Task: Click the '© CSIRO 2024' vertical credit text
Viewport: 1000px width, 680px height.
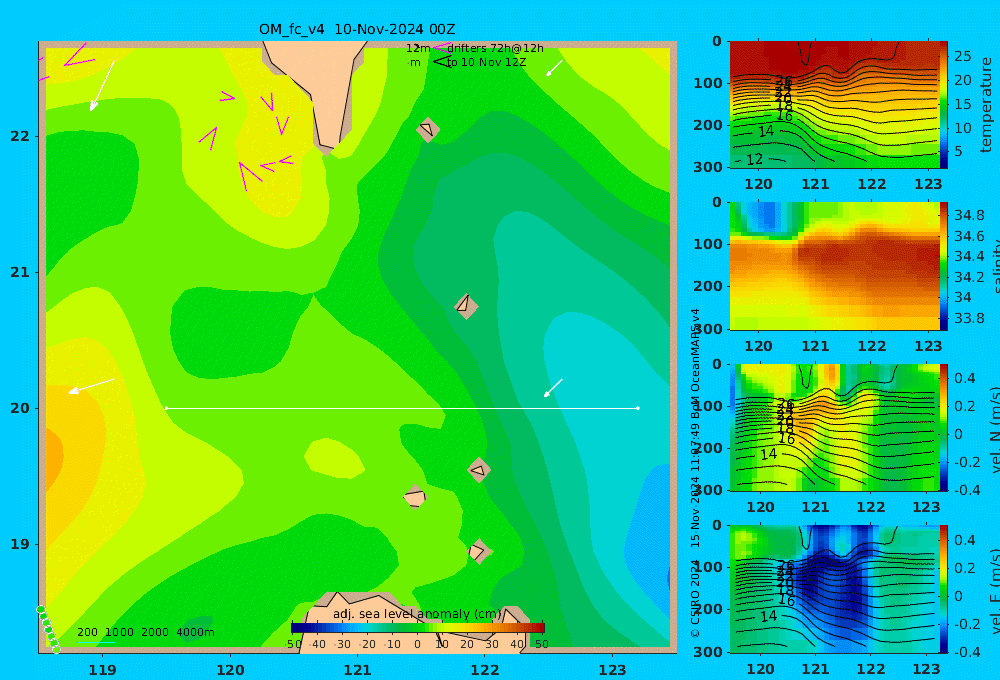Action: [695, 598]
